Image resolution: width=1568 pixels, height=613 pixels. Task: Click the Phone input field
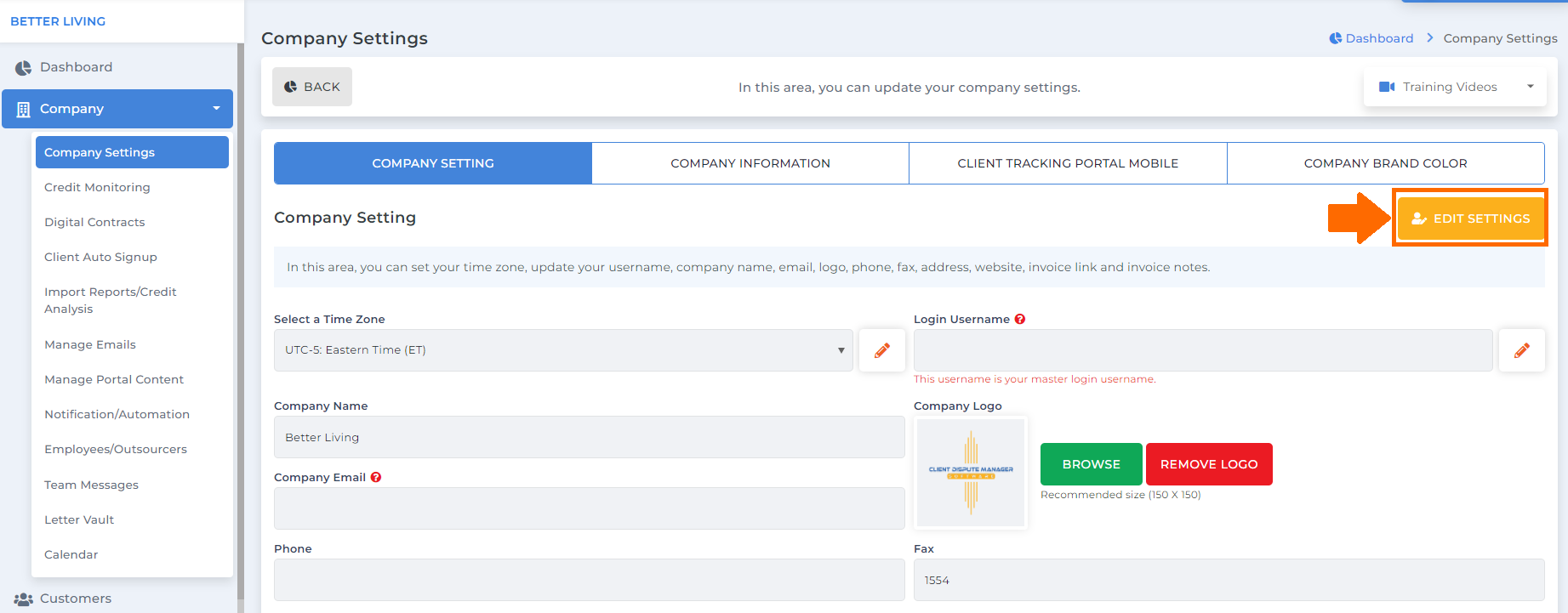point(589,580)
